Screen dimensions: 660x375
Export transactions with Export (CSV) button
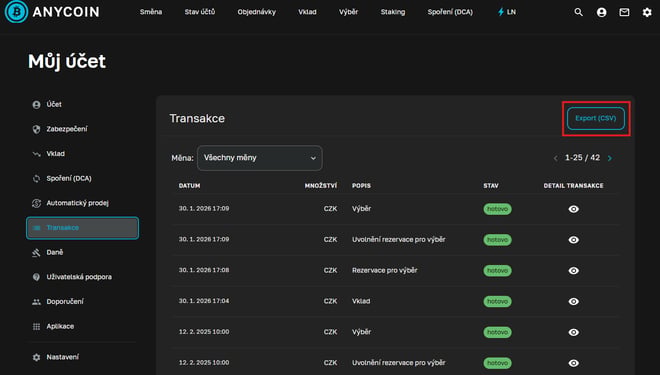point(596,118)
